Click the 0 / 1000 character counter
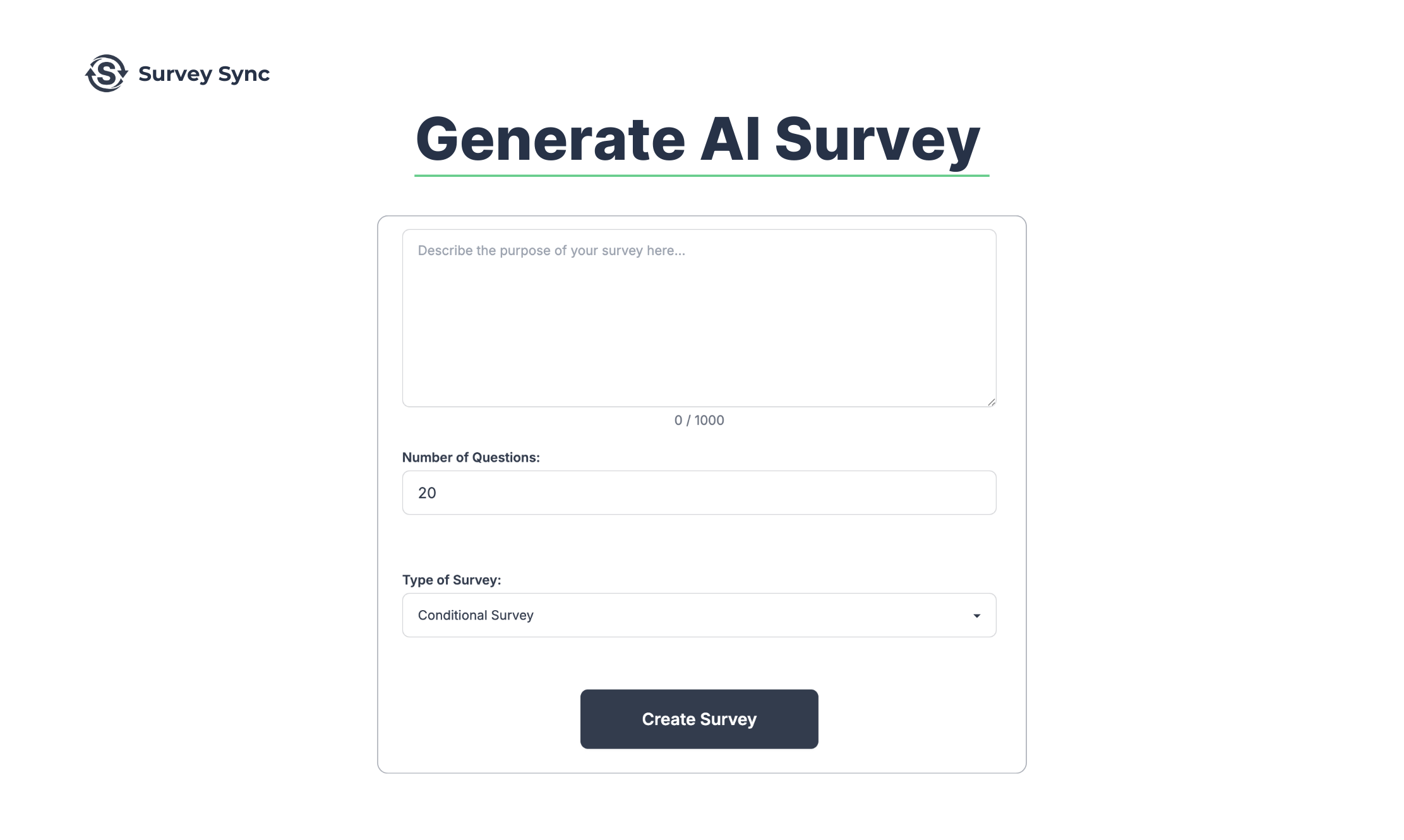This screenshot has width=1404, height=840. 699,420
